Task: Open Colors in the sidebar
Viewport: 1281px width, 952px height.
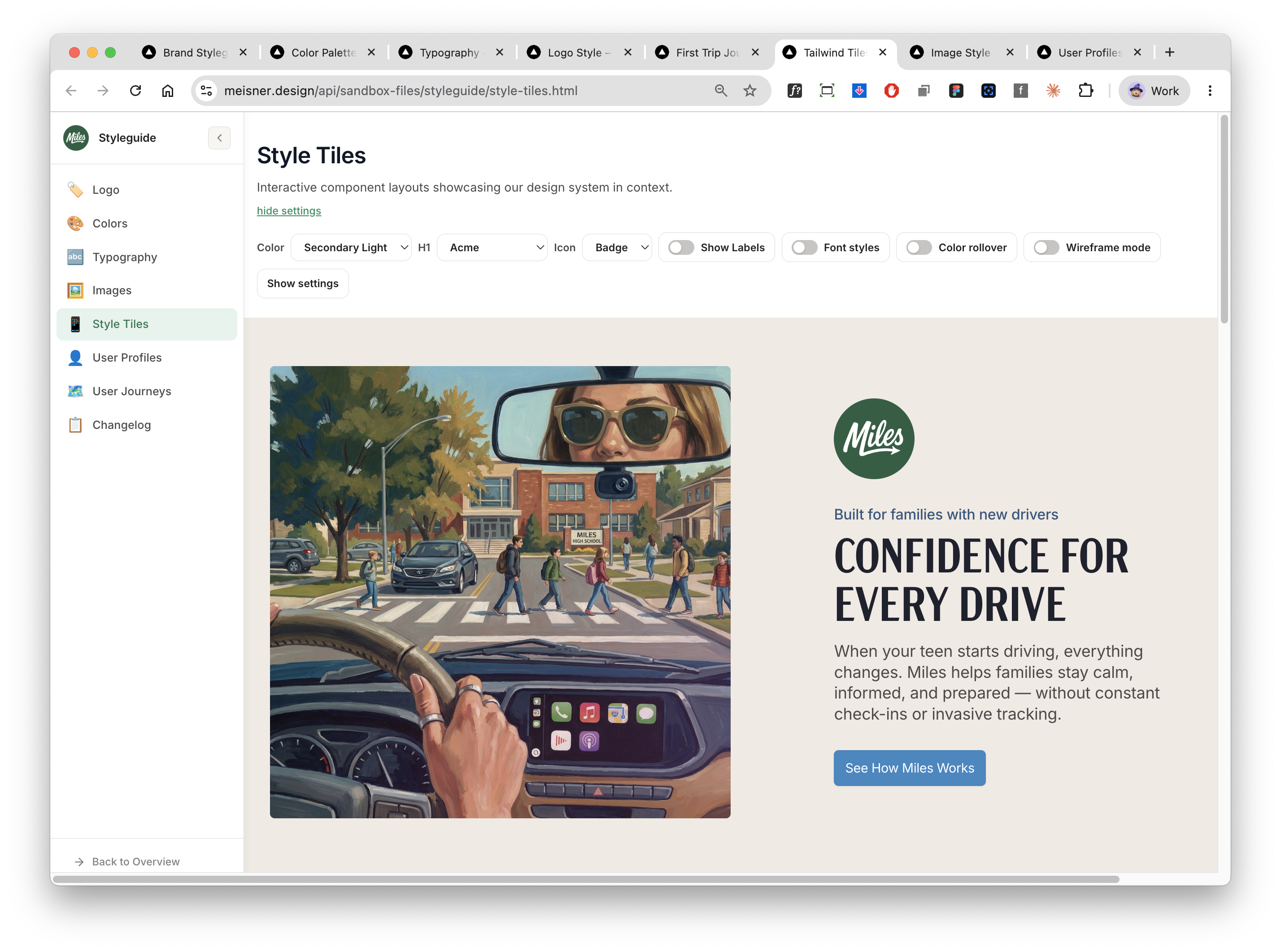Action: pos(147,223)
